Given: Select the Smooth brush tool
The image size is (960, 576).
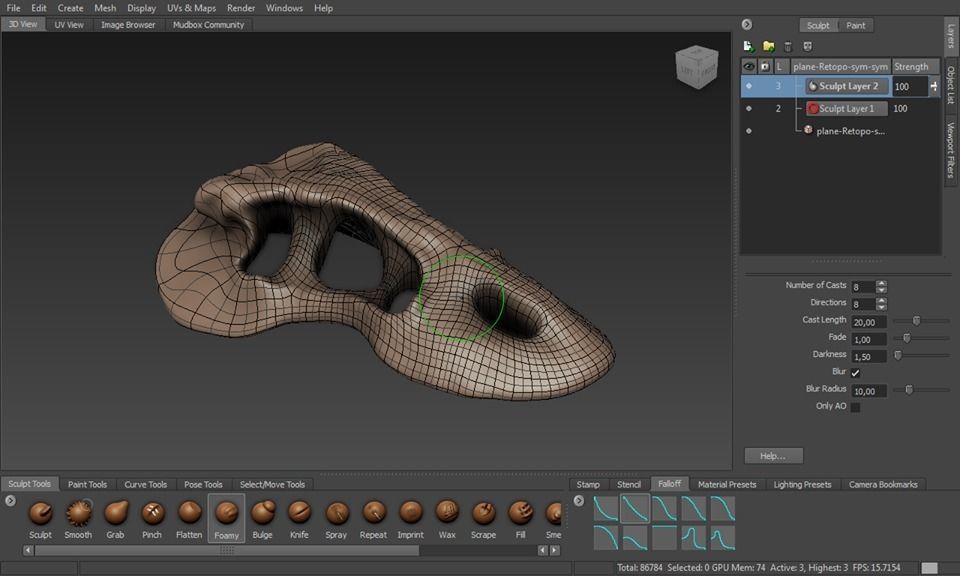Looking at the screenshot, I should [78, 519].
